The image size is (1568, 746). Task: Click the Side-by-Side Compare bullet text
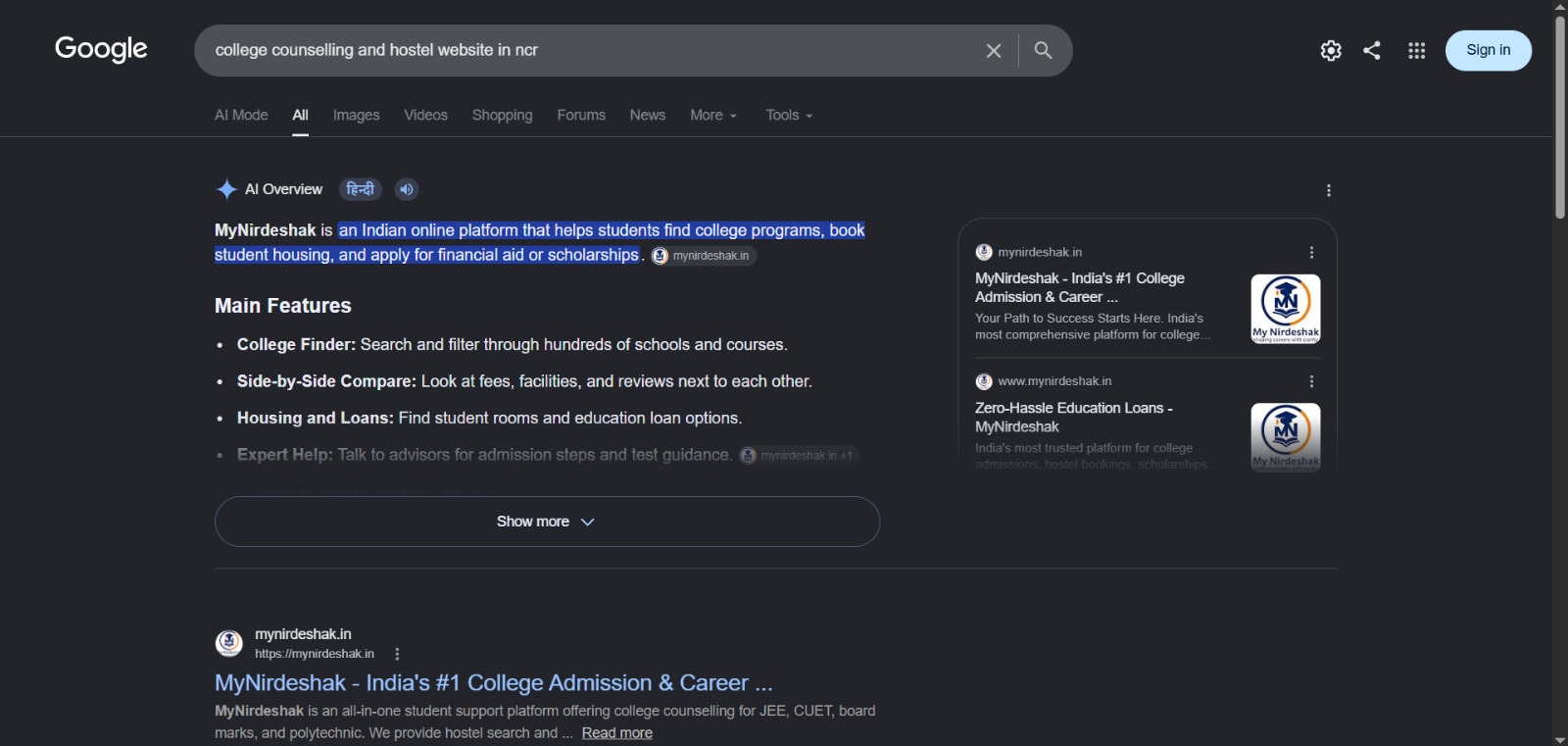pyautogui.click(x=524, y=381)
